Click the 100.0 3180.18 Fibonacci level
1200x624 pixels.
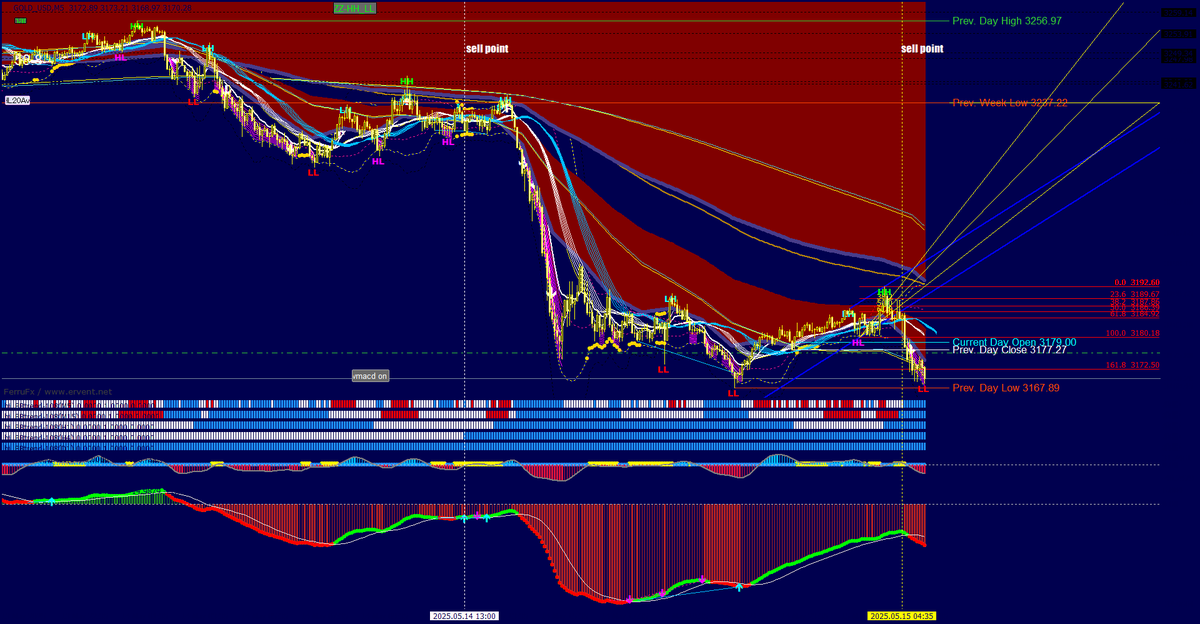tap(1133, 333)
